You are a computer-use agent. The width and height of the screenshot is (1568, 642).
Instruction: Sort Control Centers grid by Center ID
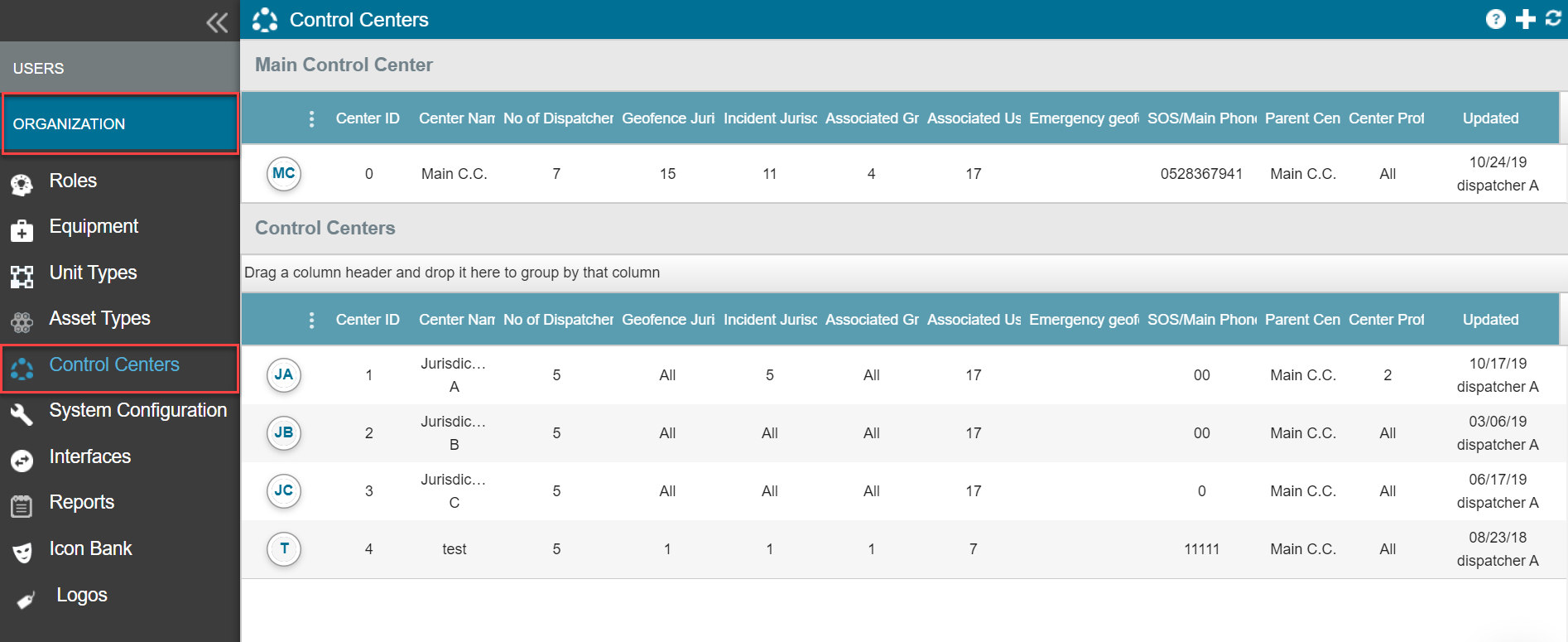click(368, 320)
